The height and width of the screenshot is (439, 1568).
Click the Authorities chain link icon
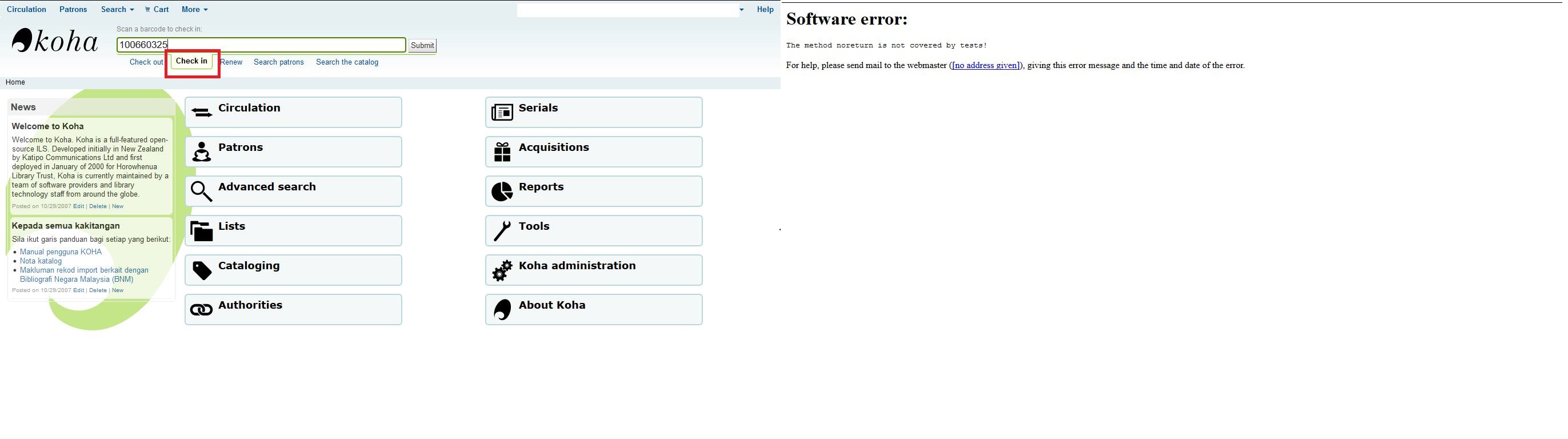tap(202, 310)
